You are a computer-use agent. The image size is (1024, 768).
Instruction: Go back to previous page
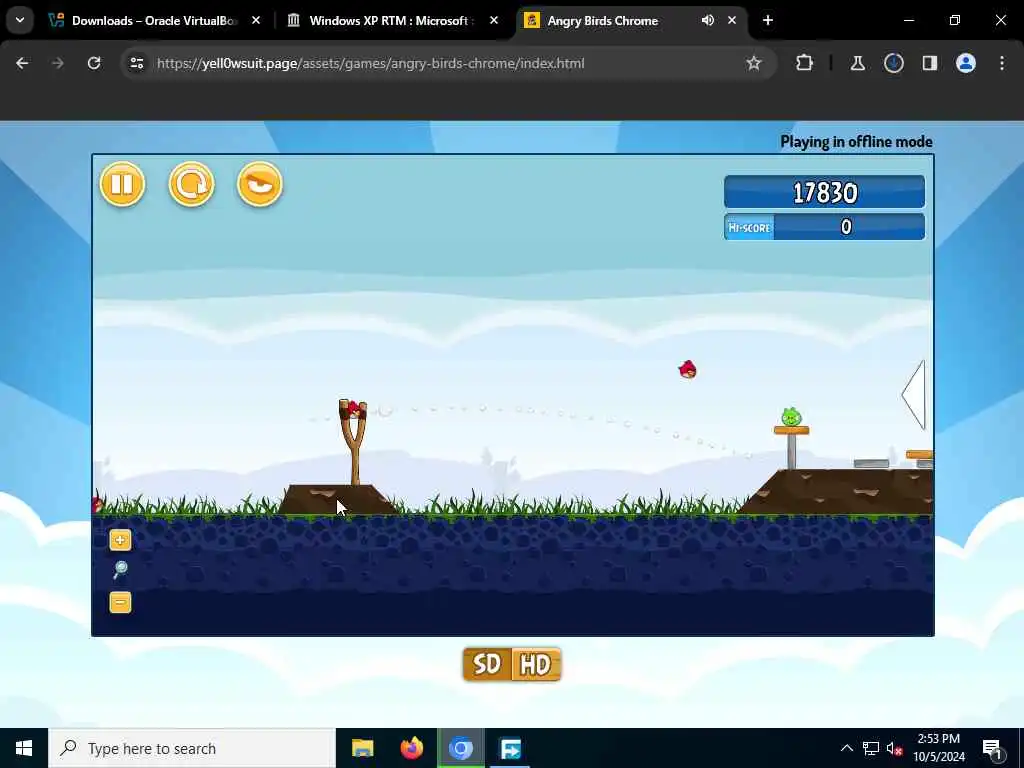point(22,63)
